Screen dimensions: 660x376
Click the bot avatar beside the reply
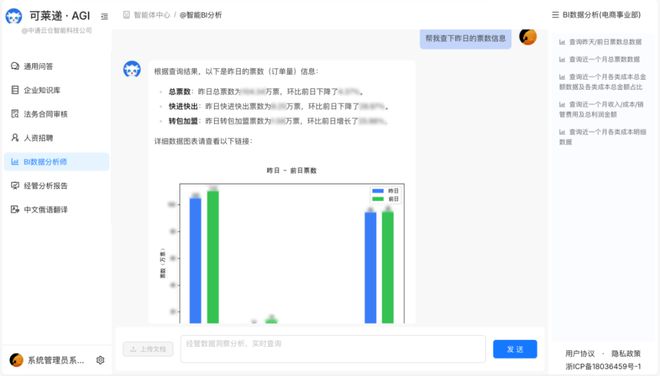click(x=132, y=69)
